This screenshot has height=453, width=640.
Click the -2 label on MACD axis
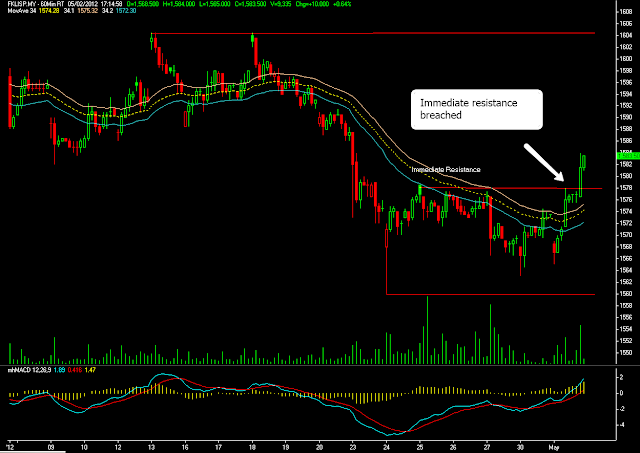coord(621,409)
